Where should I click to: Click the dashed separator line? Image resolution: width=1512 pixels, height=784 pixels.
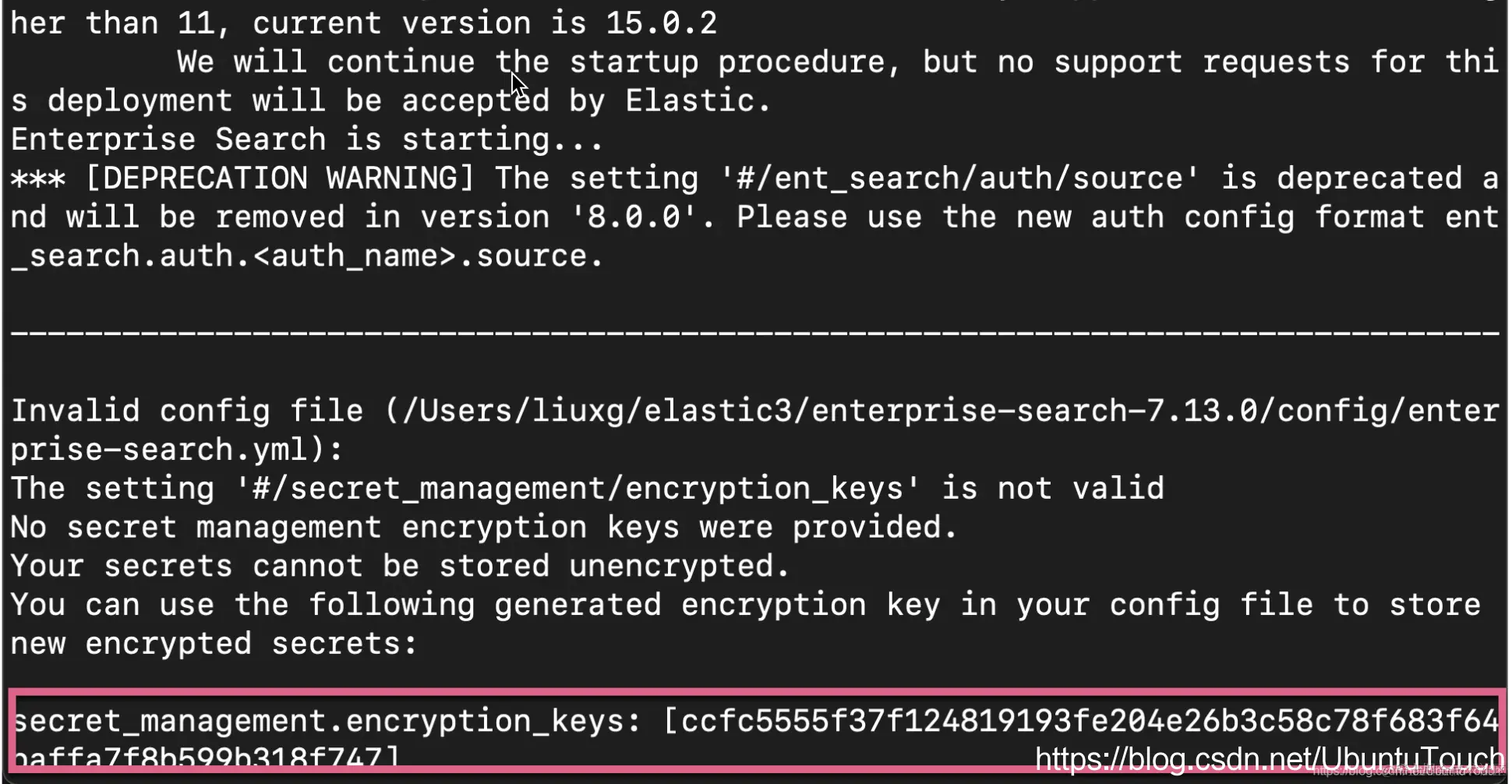tap(755, 333)
